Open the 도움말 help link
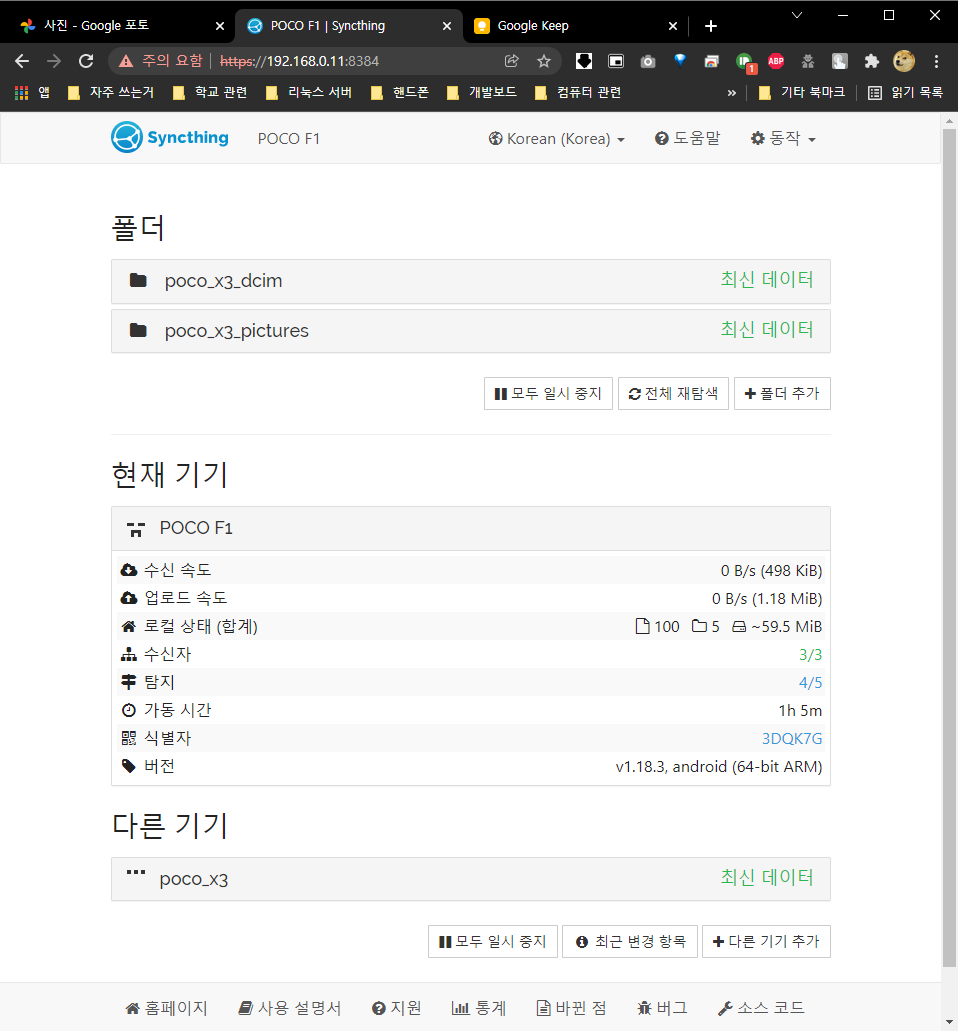Image resolution: width=958 pixels, height=1031 pixels. tap(688, 138)
